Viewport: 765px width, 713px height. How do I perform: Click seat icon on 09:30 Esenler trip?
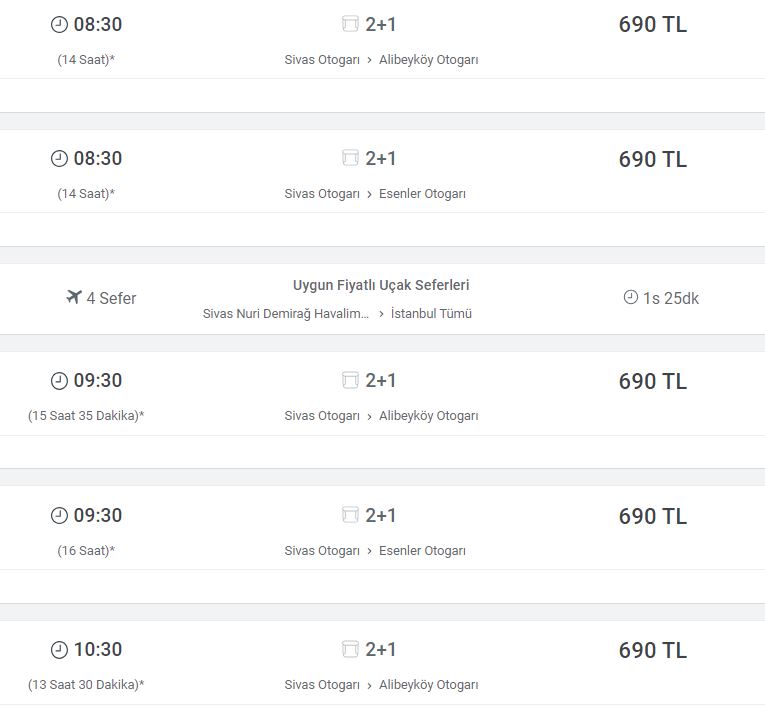click(x=350, y=515)
